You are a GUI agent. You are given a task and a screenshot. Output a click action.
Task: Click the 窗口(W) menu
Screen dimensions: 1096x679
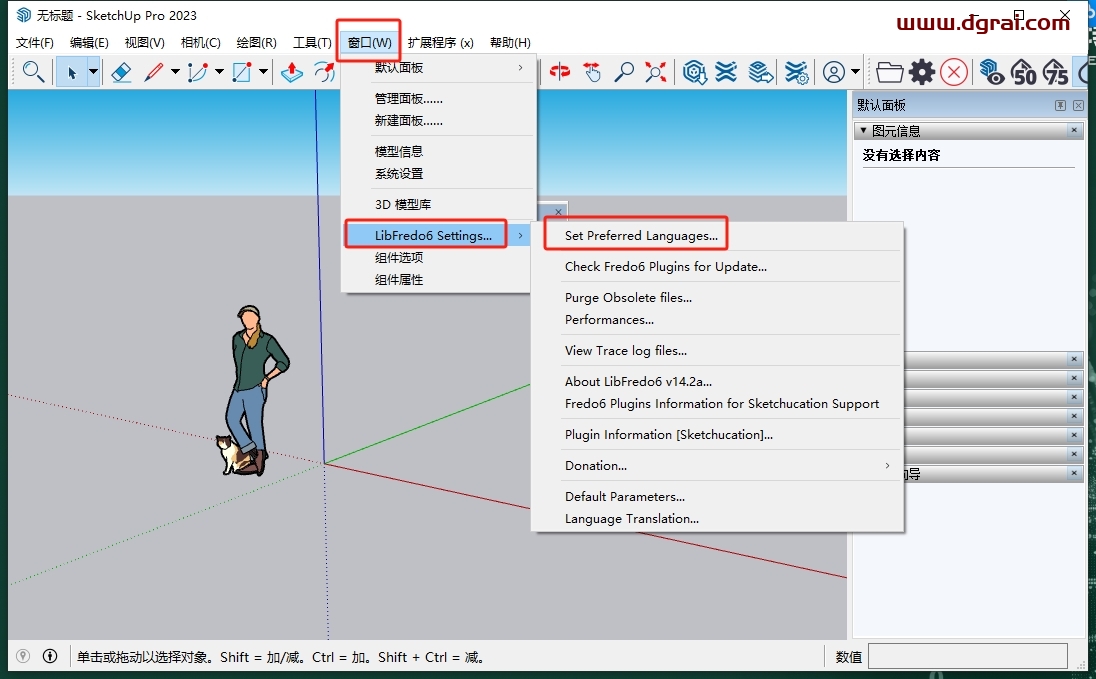pos(370,43)
